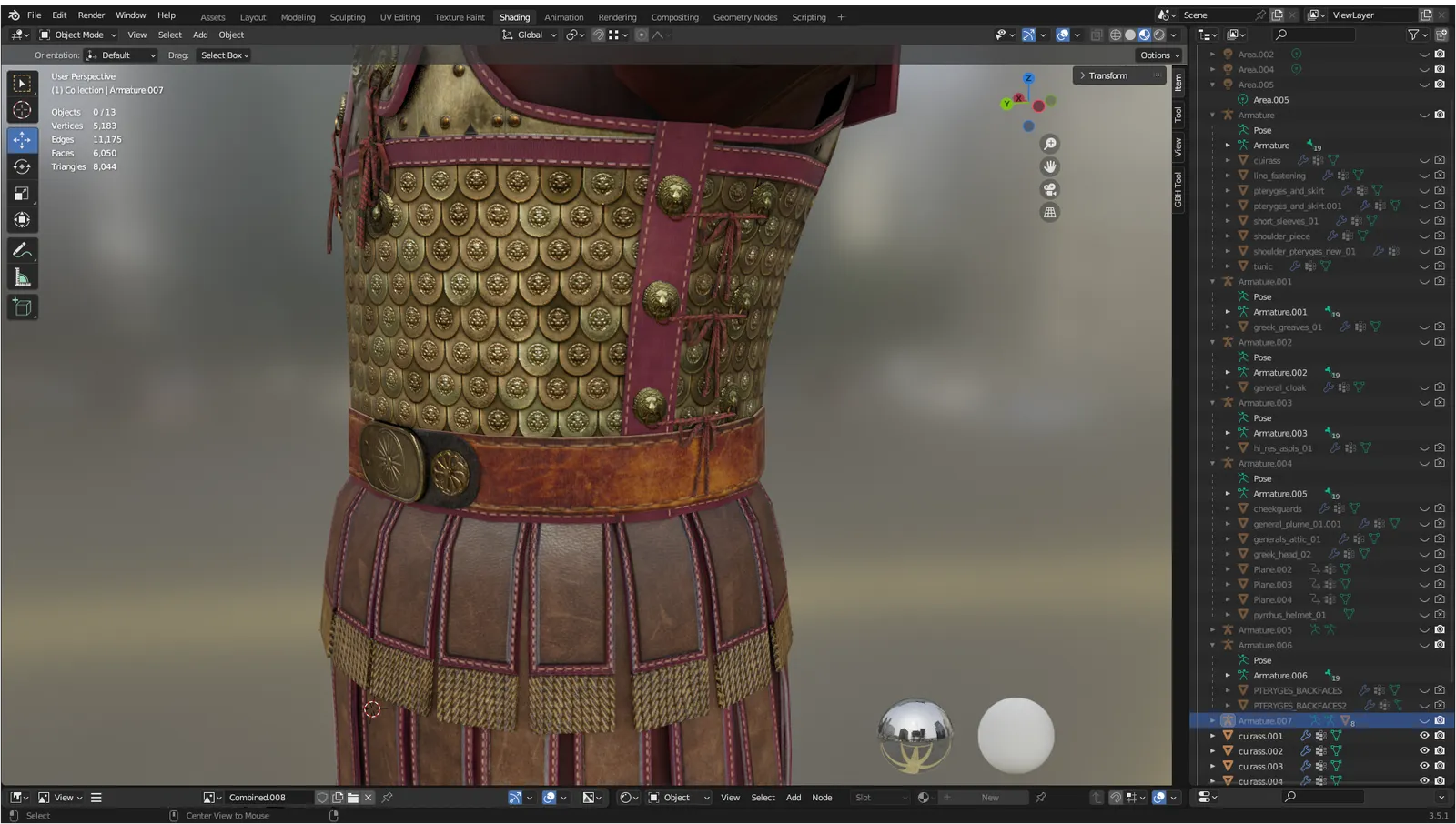Expand the Armature.007 tree row

coord(1212,720)
